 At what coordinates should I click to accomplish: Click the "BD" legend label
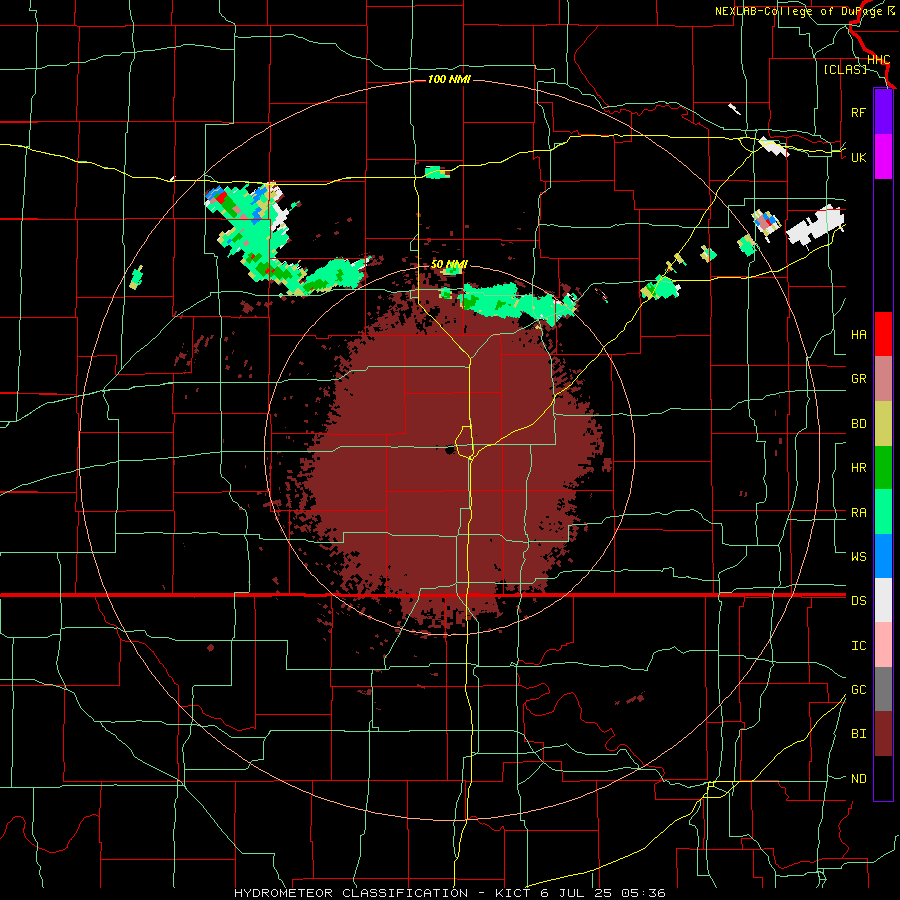[858, 424]
